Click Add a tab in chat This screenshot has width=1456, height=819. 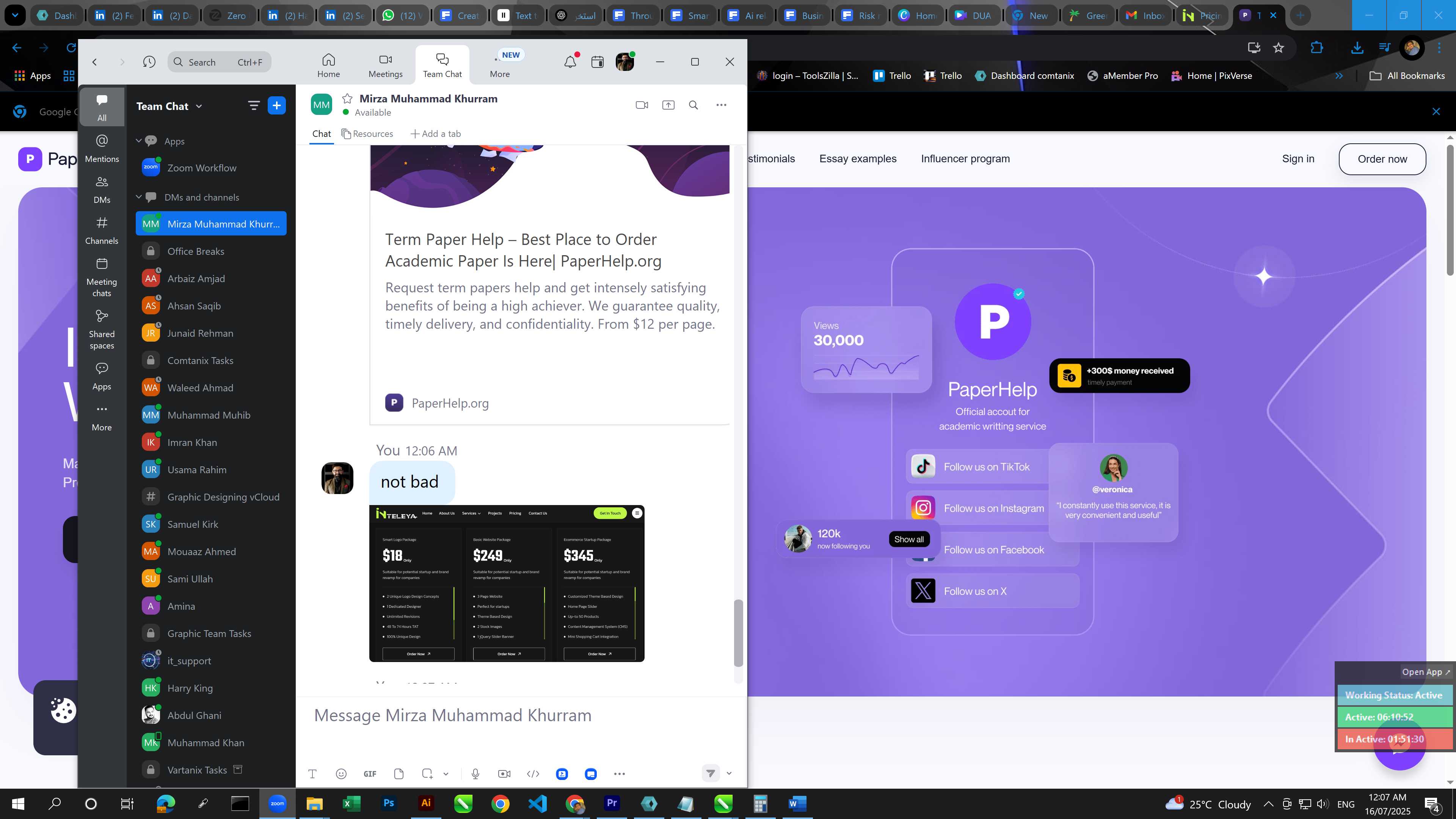pyautogui.click(x=435, y=134)
